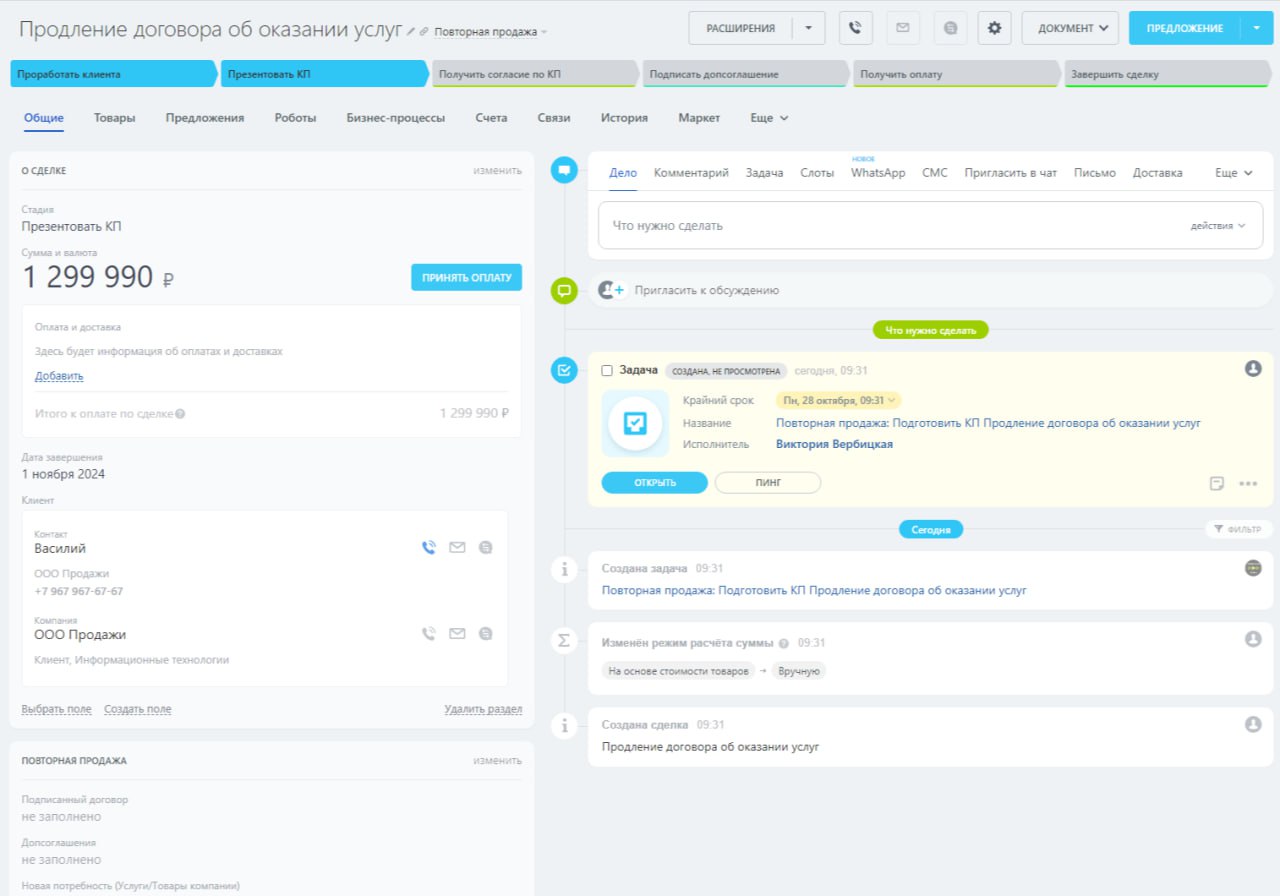Set the stage to Получить согласие по КП

[534, 74]
